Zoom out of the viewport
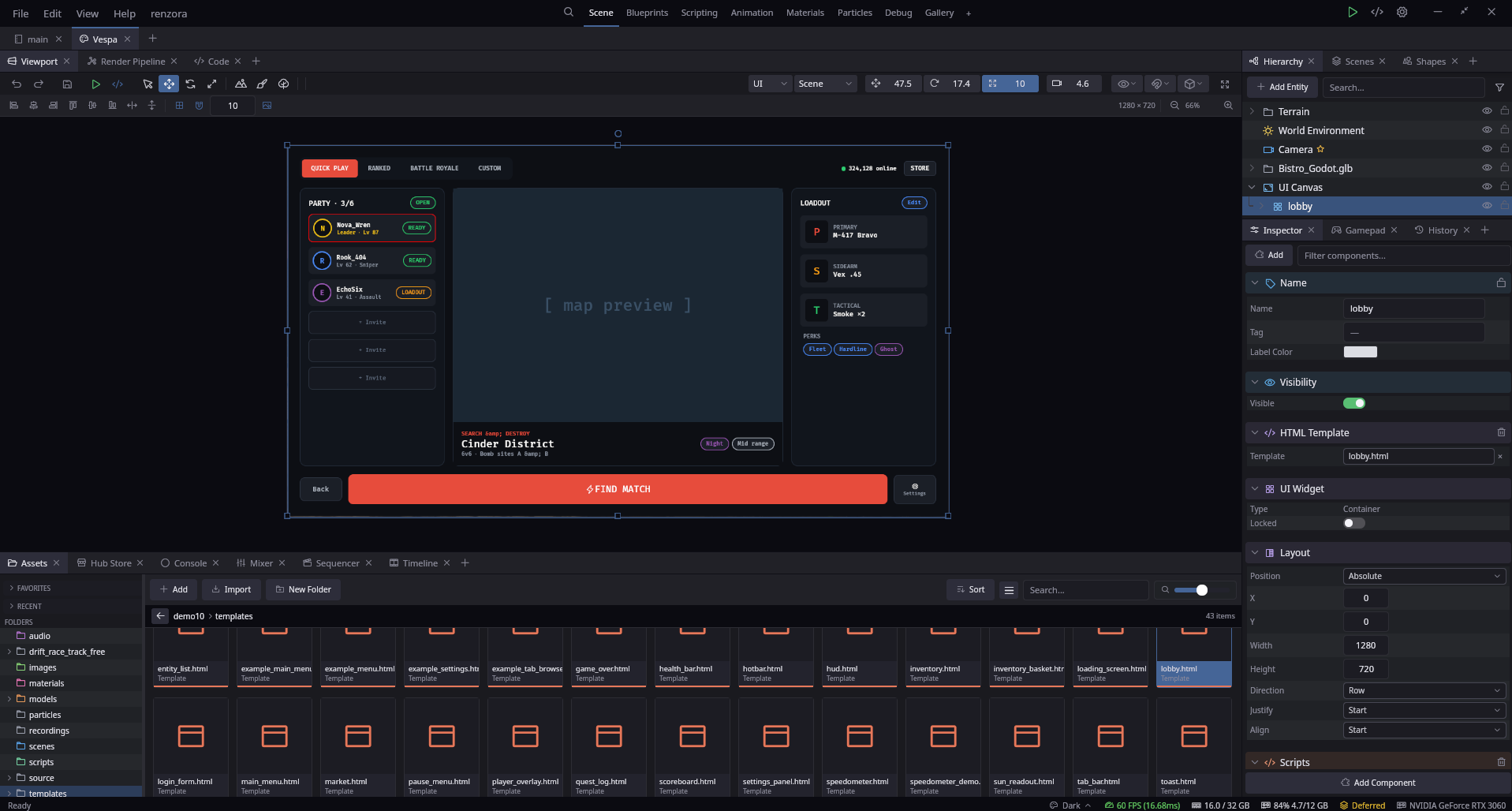Viewport: 1512px width, 811px height. click(x=1174, y=105)
